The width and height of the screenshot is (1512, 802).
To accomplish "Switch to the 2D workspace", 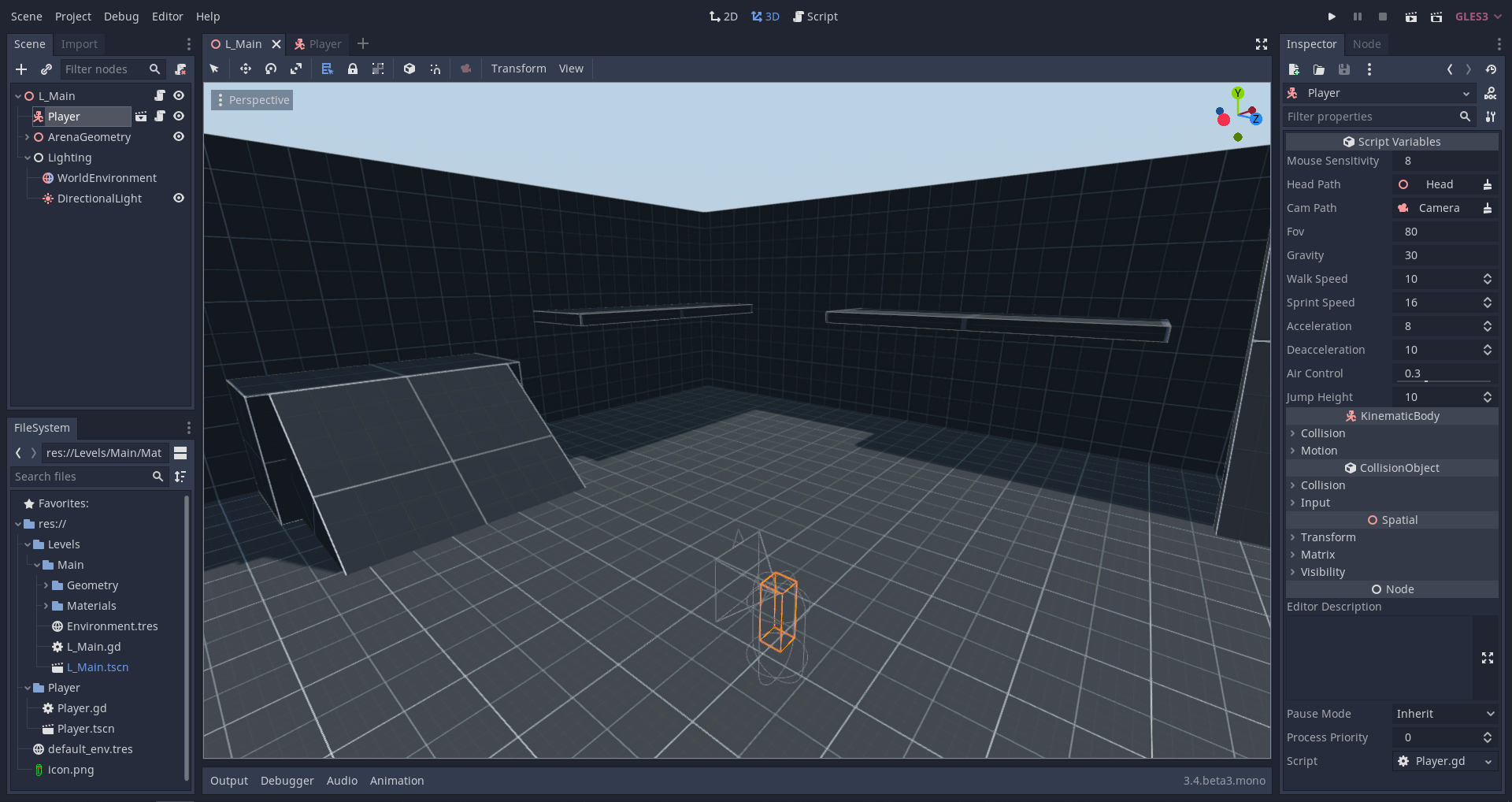I will (x=723, y=17).
